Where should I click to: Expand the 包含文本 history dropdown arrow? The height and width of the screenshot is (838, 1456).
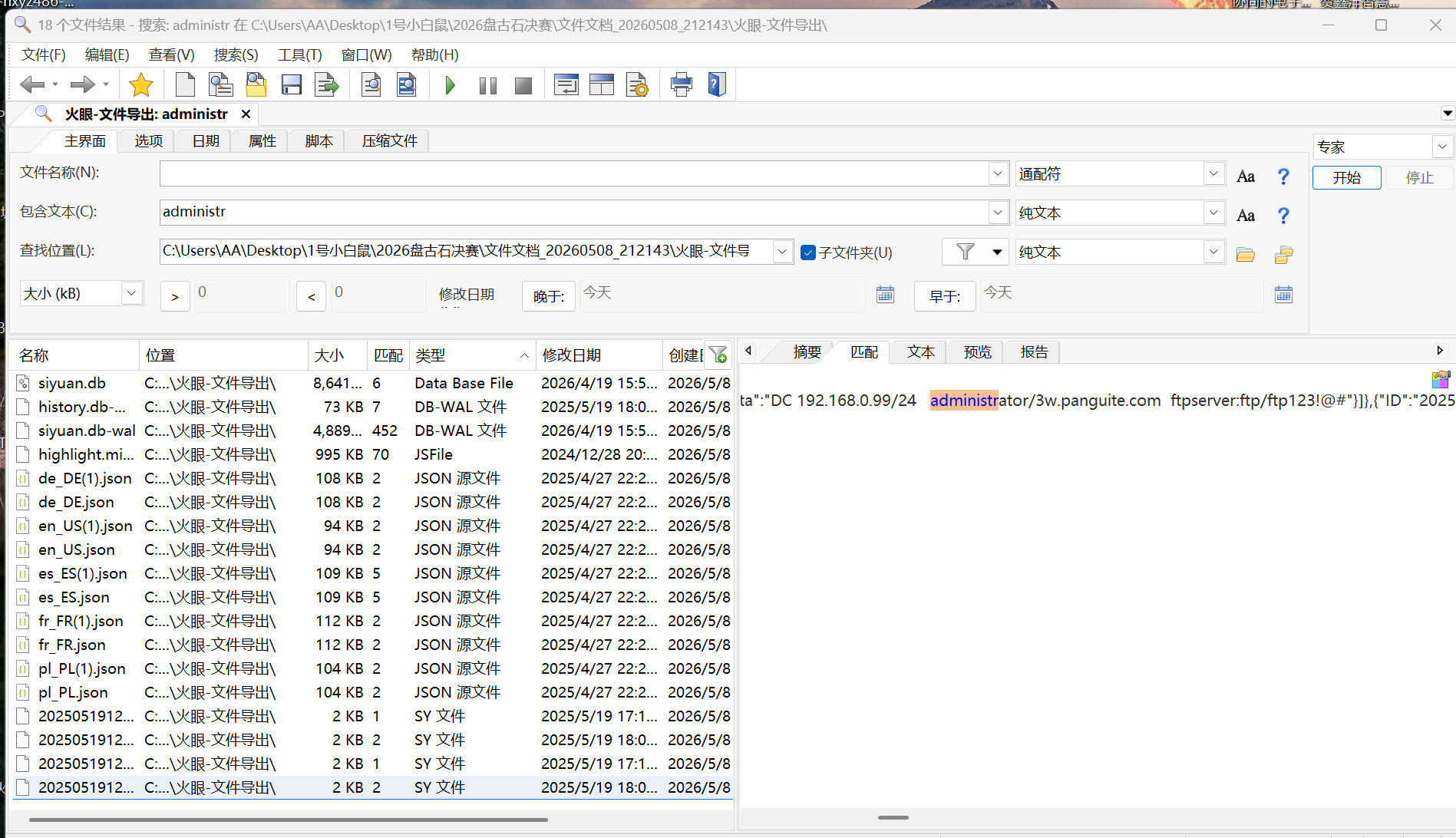[x=998, y=213]
